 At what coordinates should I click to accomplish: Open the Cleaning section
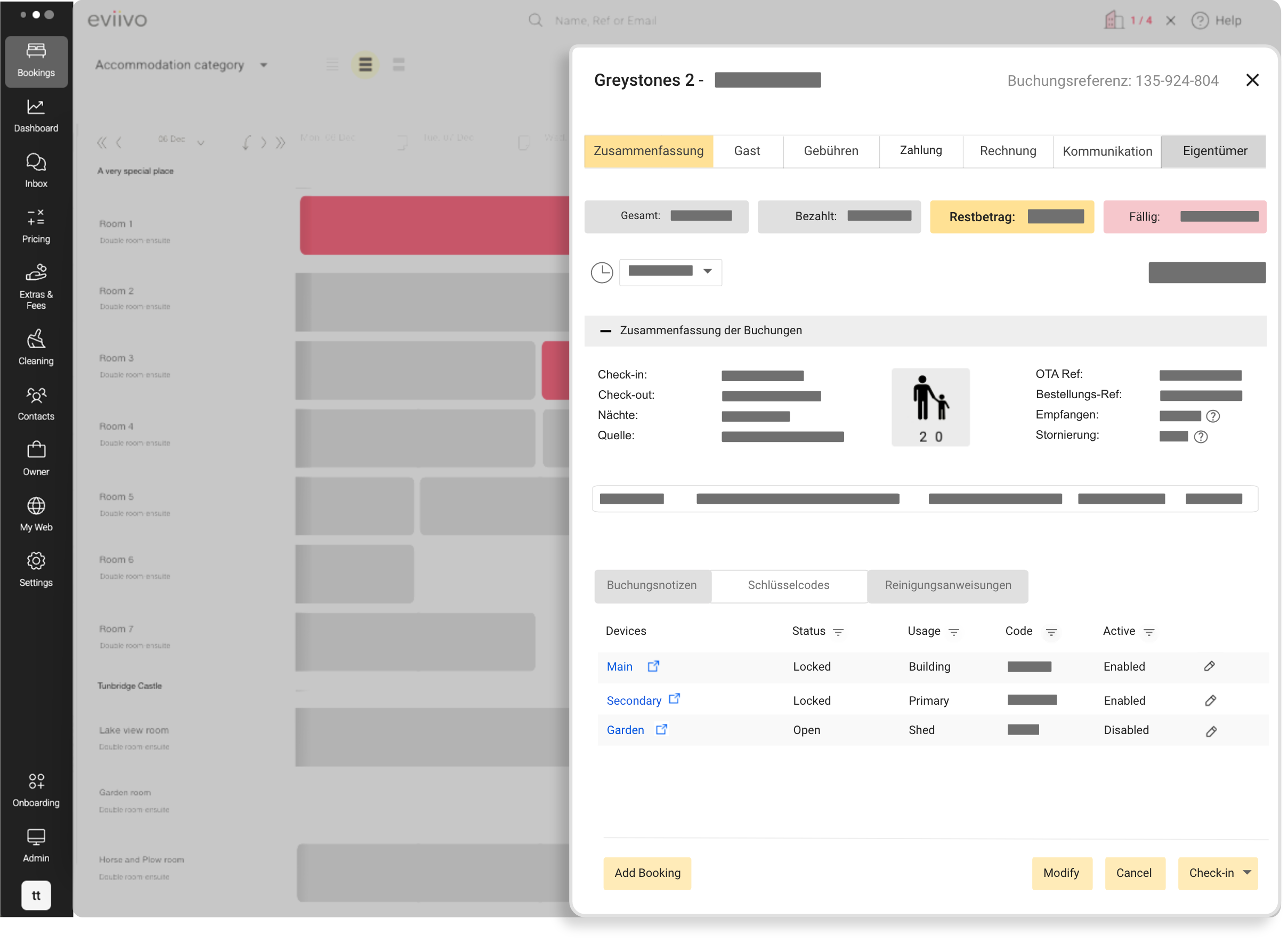click(36, 347)
